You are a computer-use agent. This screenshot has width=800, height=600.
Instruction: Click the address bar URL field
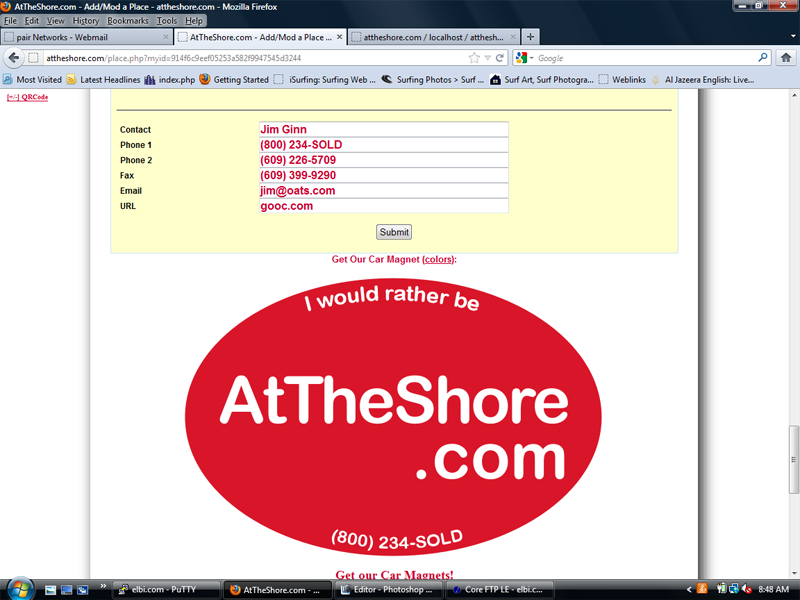tap(255, 58)
